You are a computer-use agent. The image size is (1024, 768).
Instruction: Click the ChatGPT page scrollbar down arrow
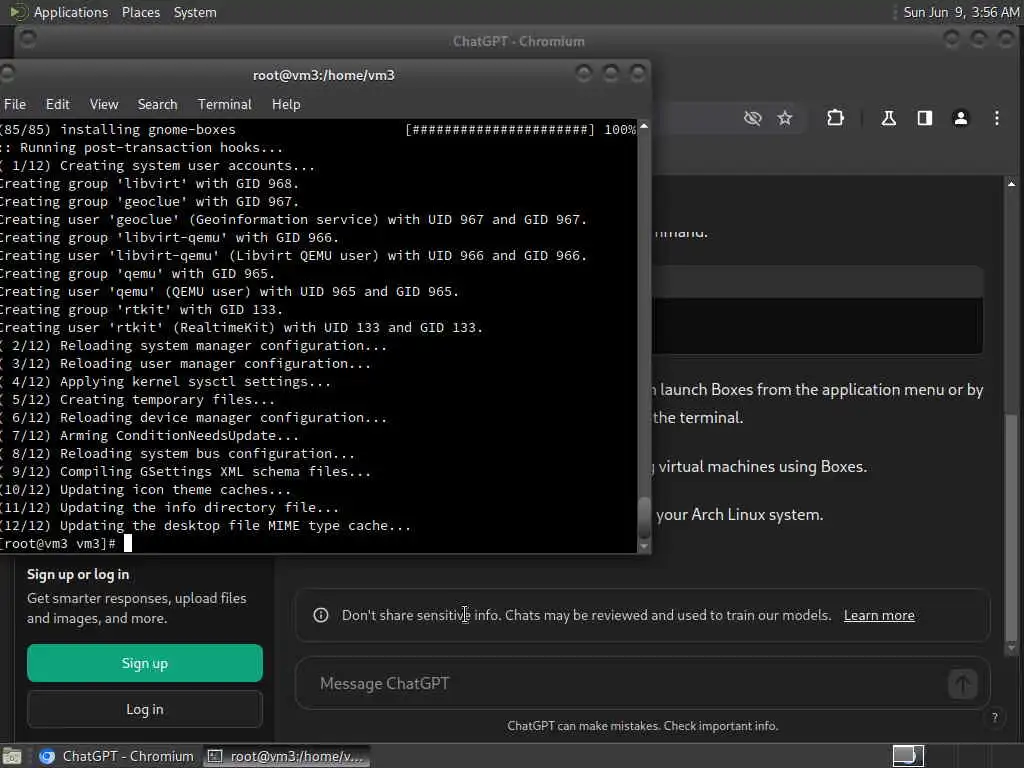1012,648
